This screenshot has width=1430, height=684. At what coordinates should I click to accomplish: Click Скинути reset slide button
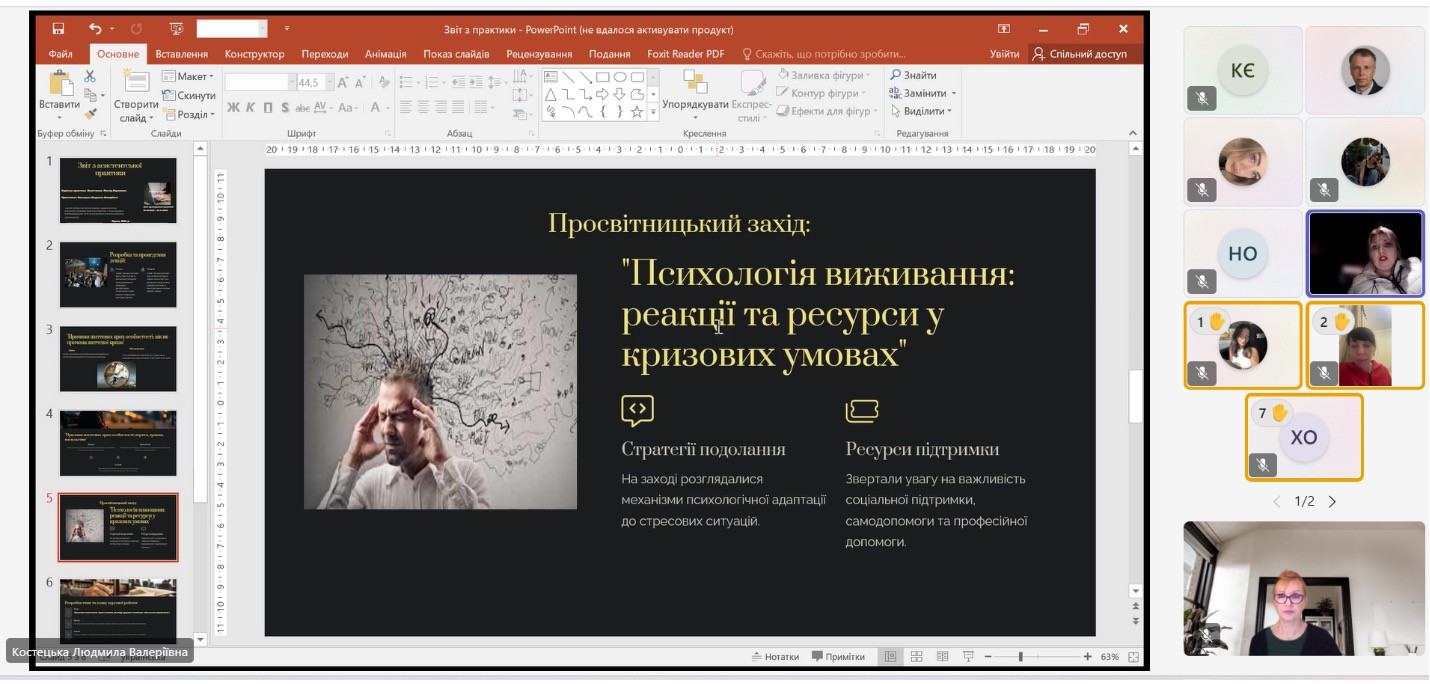189,95
